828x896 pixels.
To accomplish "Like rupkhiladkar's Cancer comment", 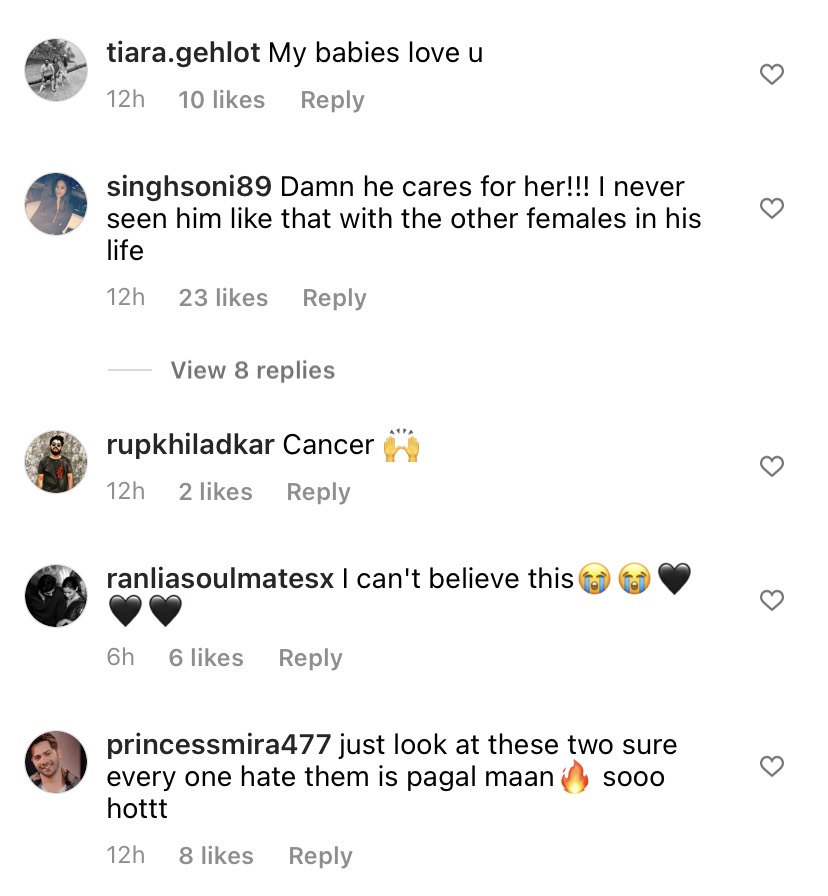I will [x=771, y=466].
